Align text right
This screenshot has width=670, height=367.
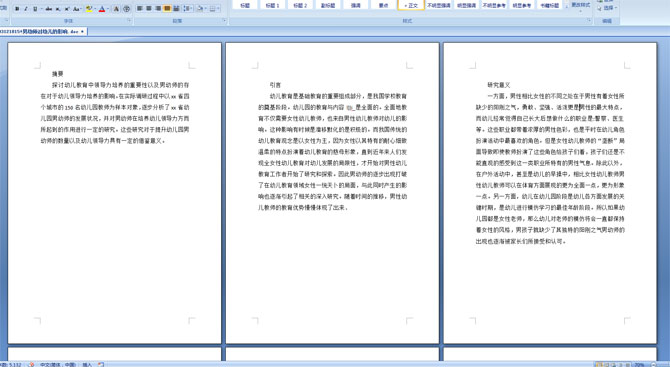pyautogui.click(x=158, y=9)
